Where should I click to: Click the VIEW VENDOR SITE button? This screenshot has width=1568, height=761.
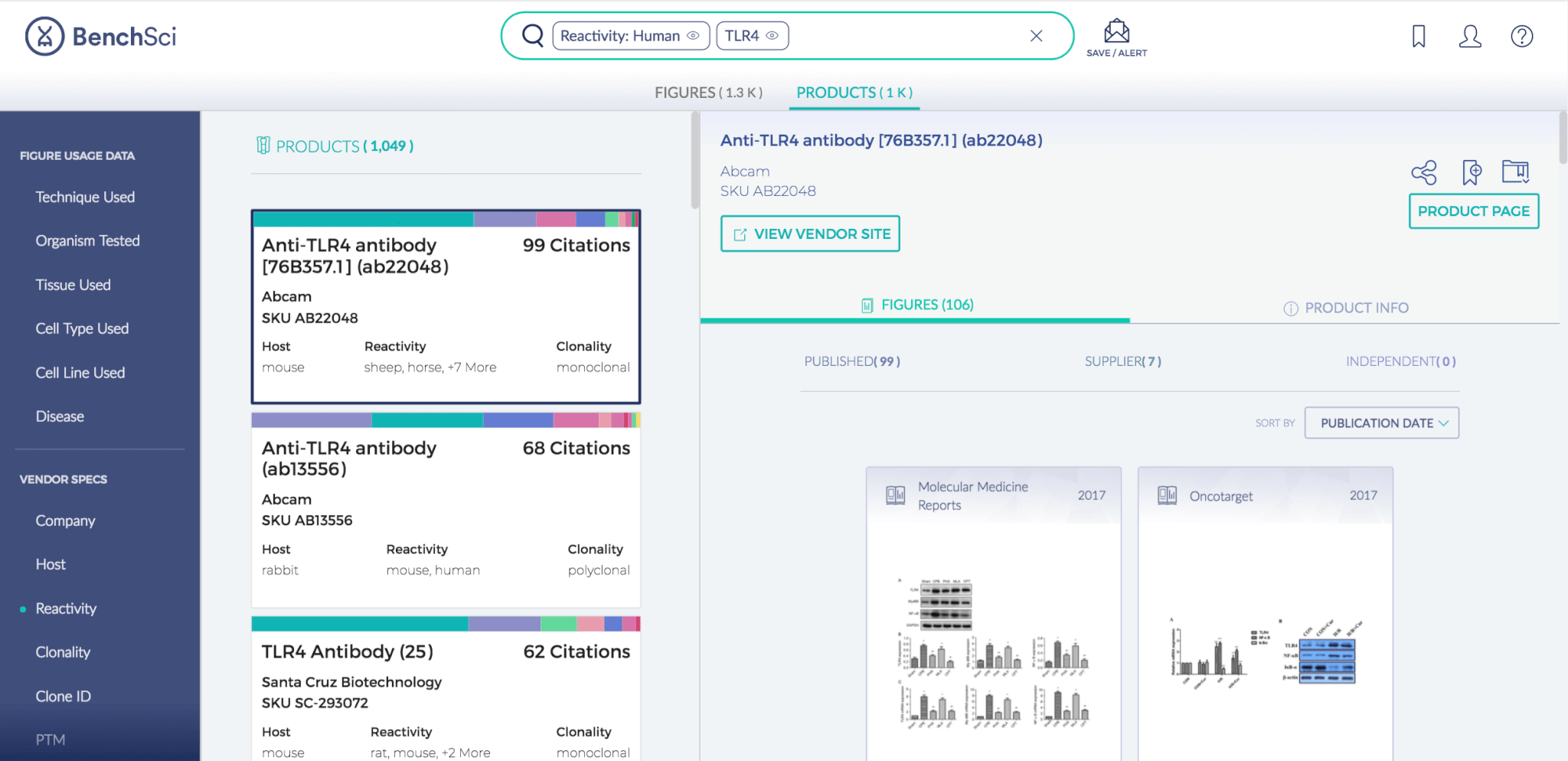pyautogui.click(x=809, y=234)
